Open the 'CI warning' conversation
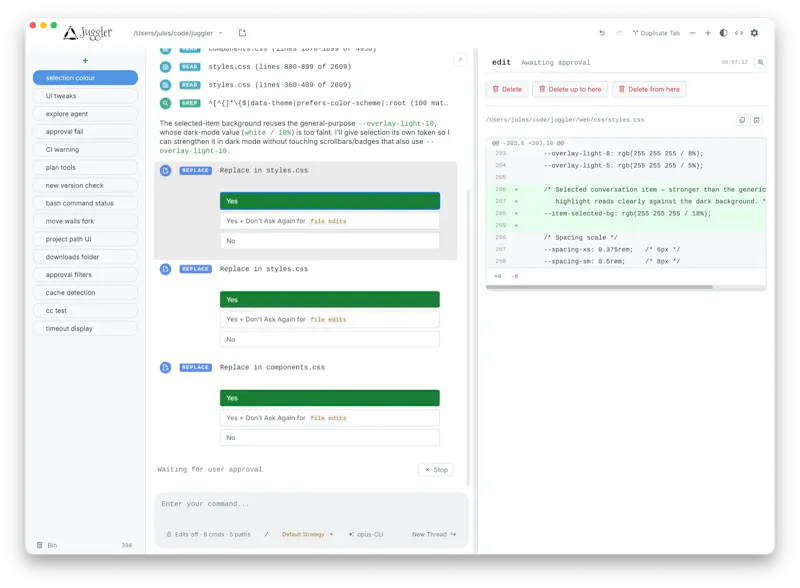Screen dimensions: 800x588 tap(85, 150)
